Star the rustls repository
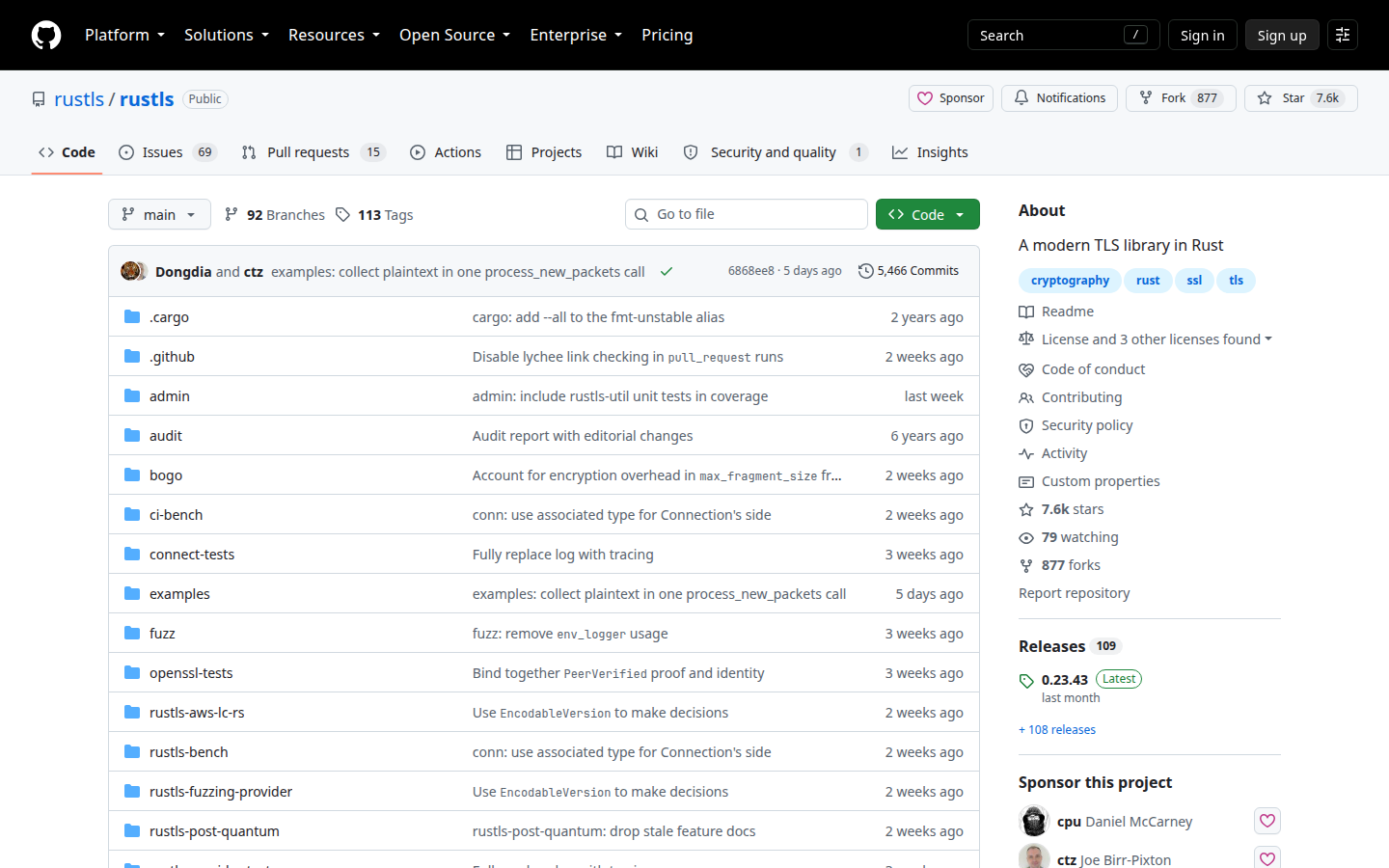1389x868 pixels. pyautogui.click(x=1300, y=98)
